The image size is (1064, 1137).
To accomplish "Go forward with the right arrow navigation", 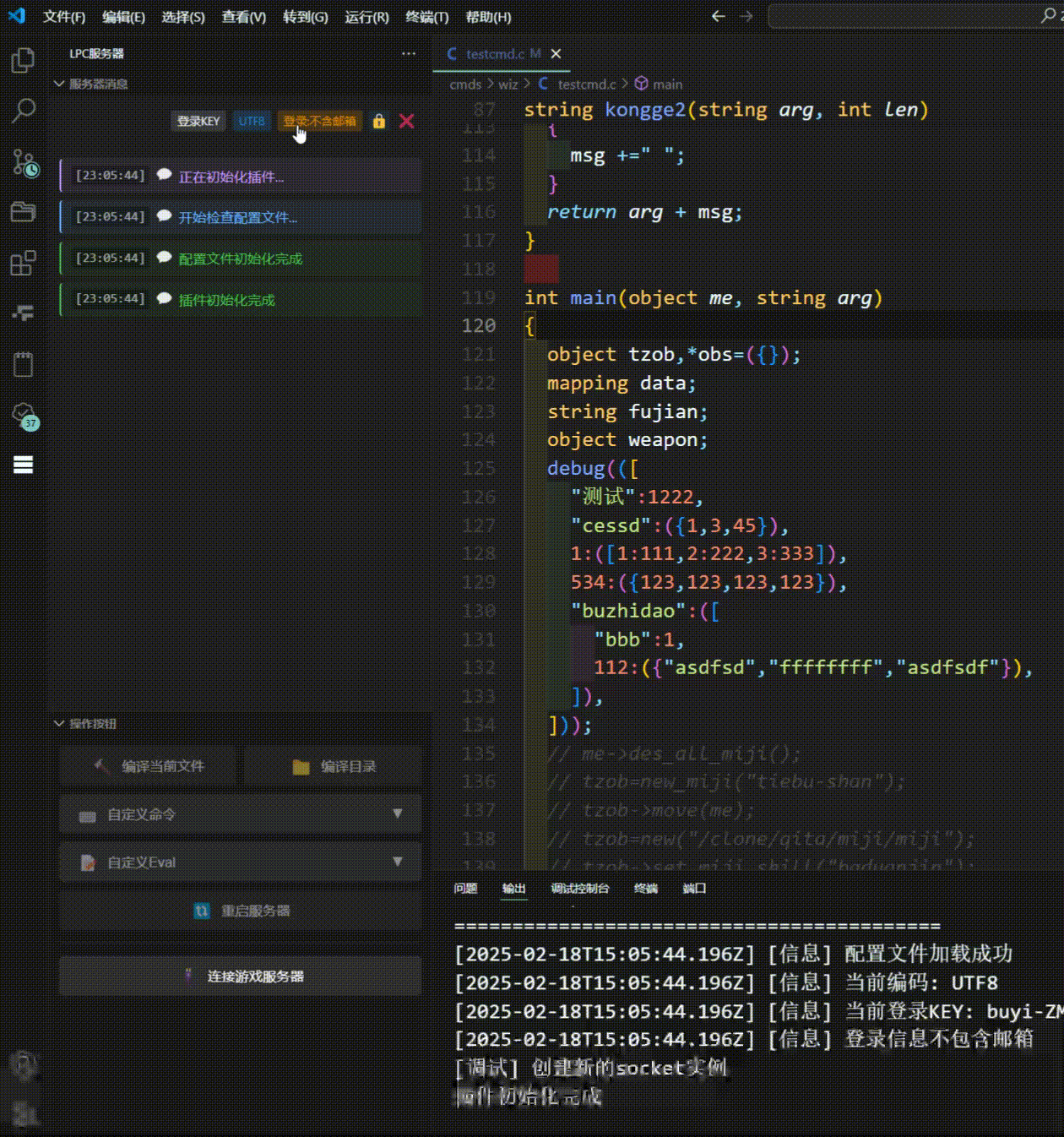I will [x=746, y=16].
